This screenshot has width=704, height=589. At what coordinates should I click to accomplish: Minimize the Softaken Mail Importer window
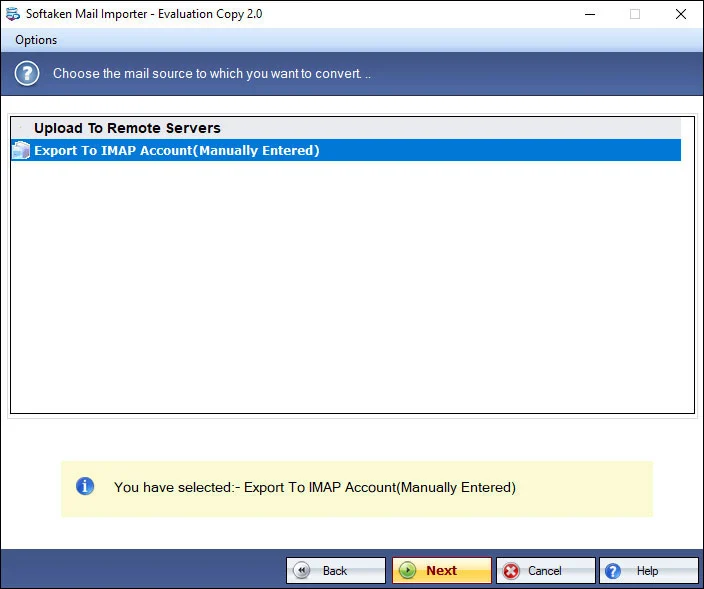(x=590, y=14)
